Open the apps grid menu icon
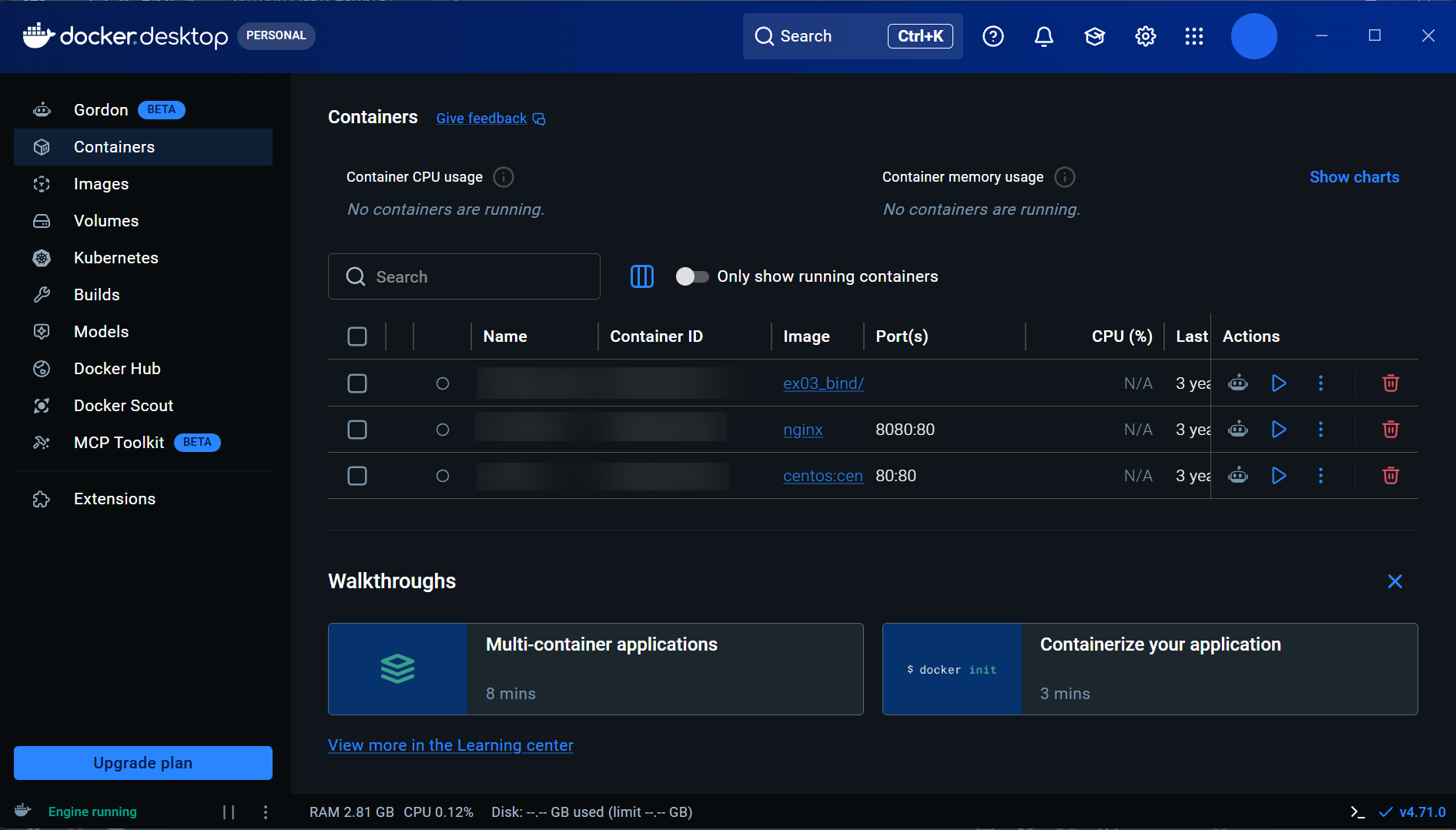1456x830 pixels. click(x=1194, y=36)
